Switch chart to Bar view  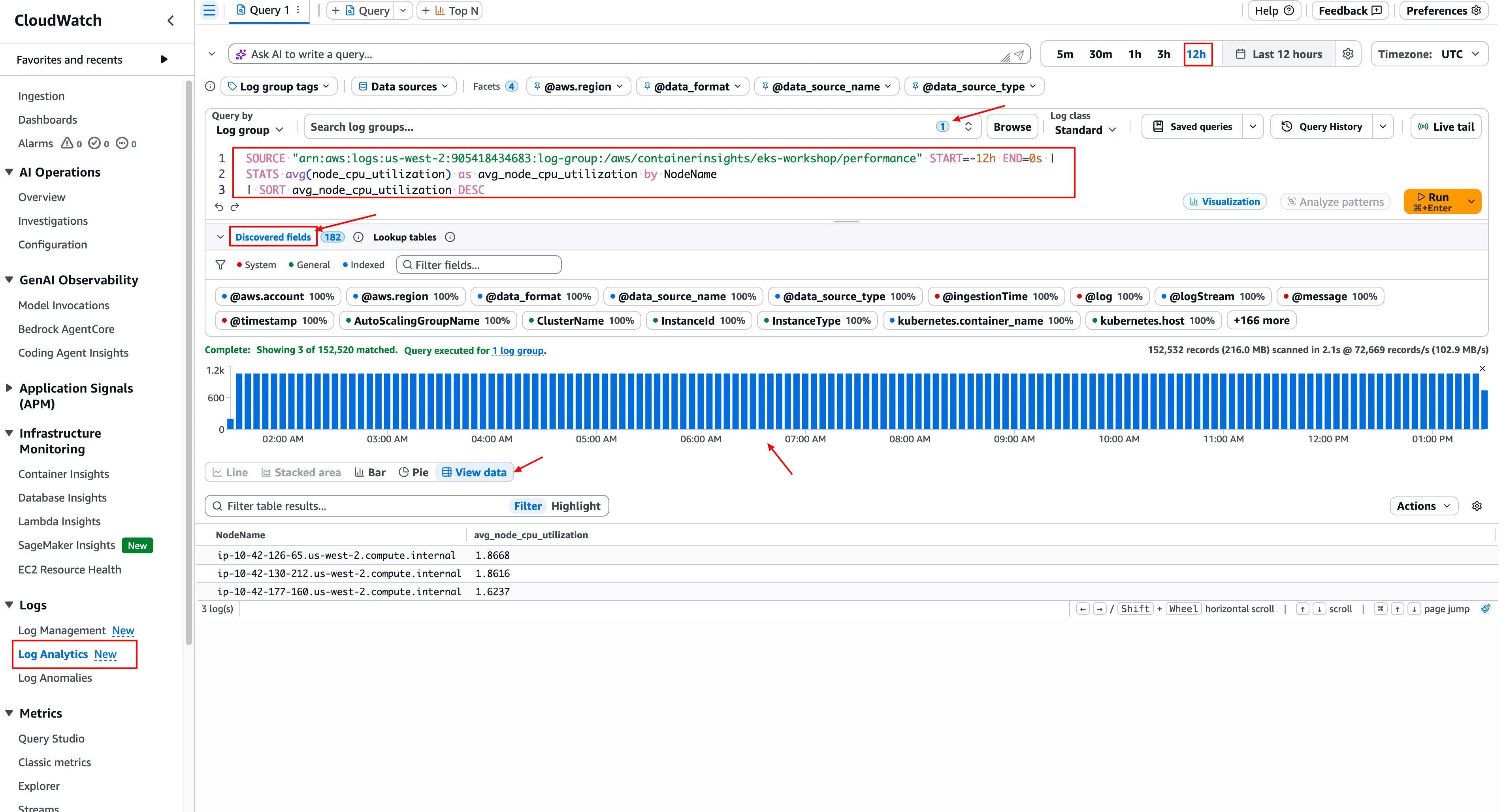coord(370,472)
